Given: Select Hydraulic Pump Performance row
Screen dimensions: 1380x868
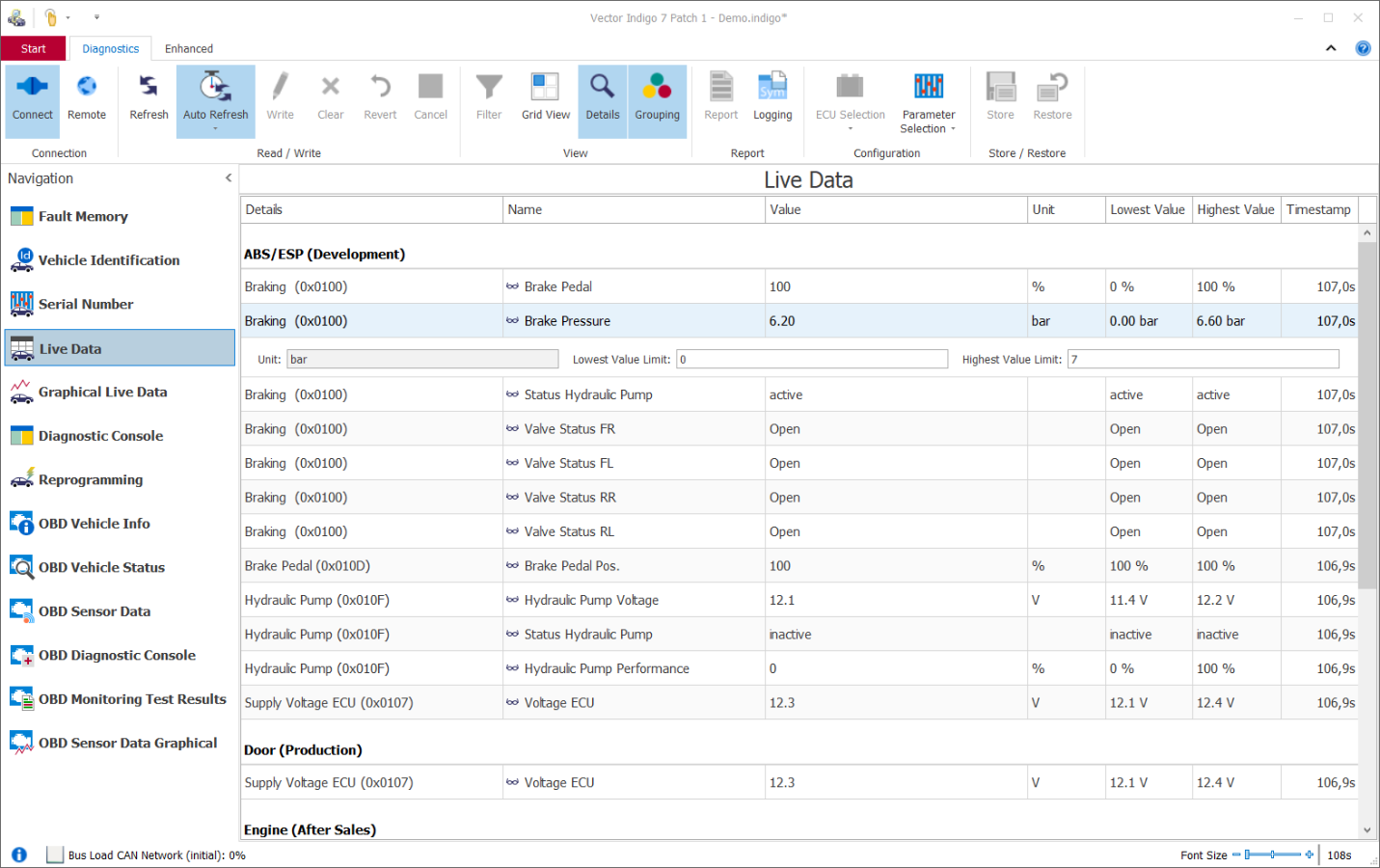Looking at the screenshot, I should (x=798, y=668).
